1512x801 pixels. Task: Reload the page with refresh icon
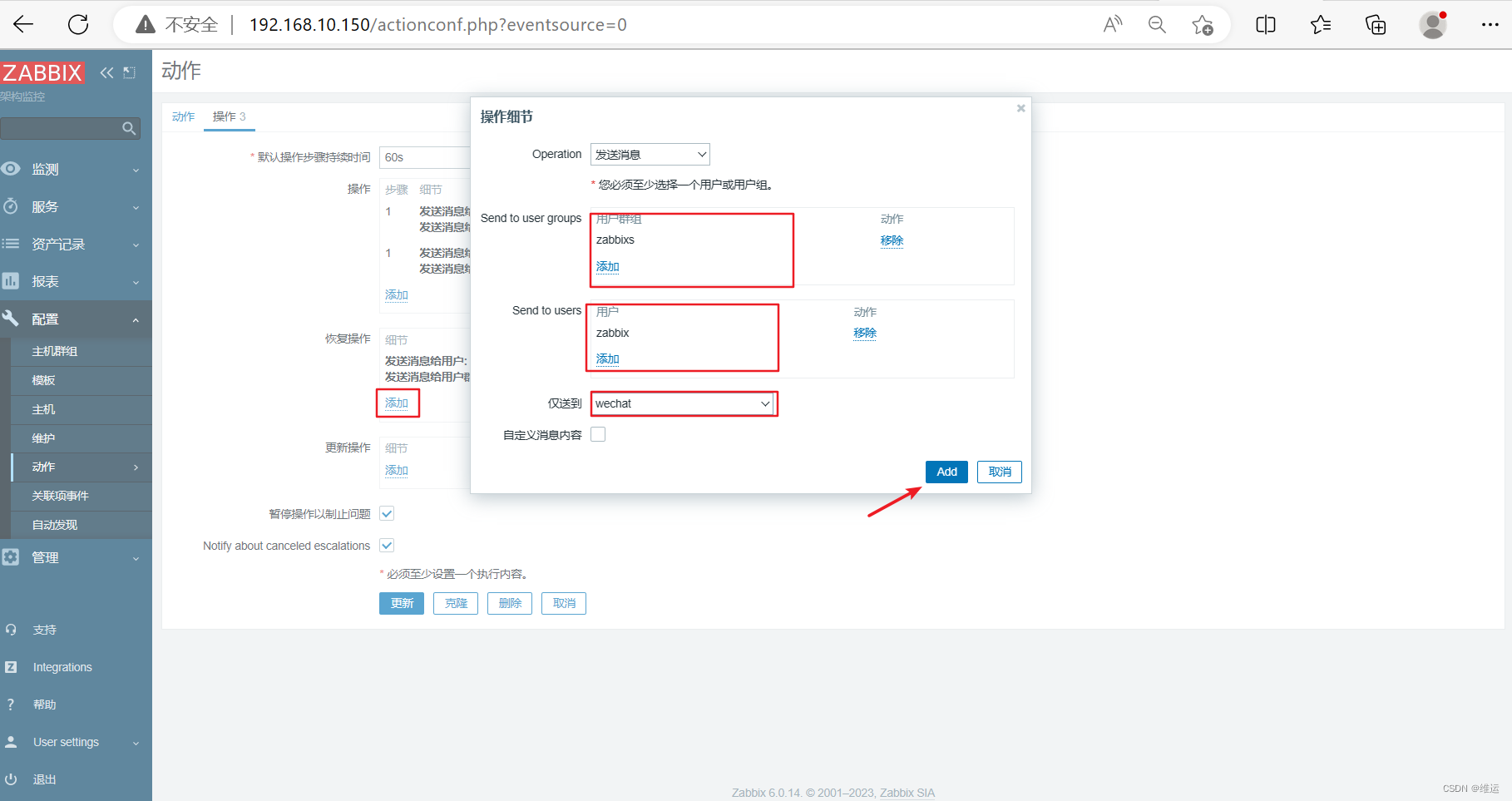tap(78, 24)
